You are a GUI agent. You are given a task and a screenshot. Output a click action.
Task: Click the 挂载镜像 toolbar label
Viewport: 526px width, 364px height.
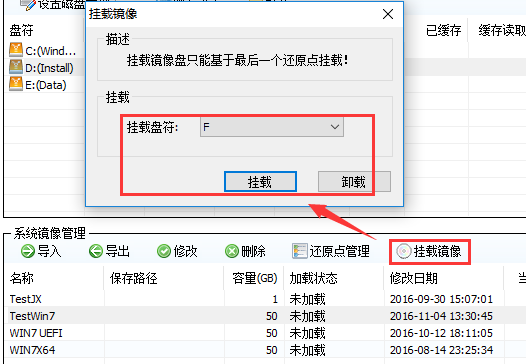437,251
